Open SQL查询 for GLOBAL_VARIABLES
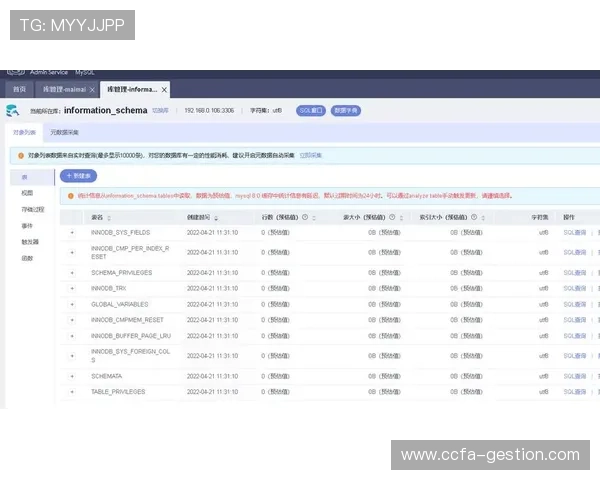 coord(575,305)
